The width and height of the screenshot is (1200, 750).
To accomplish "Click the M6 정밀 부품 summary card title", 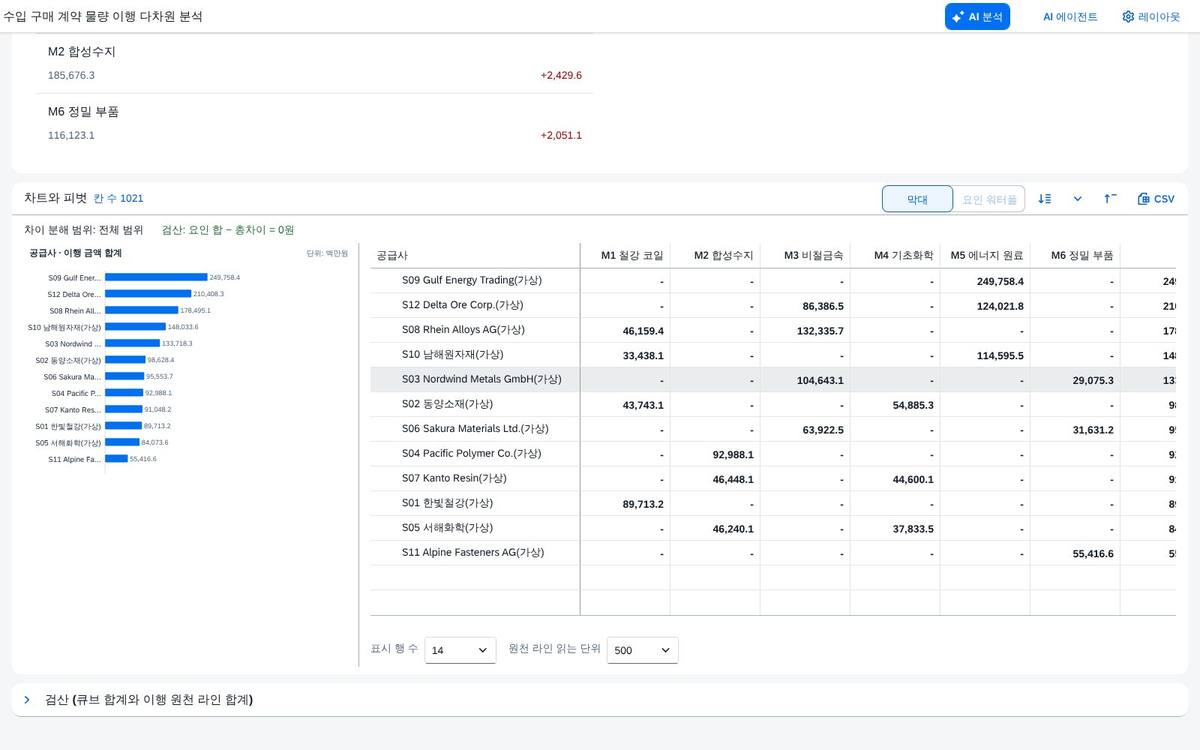I will click(84, 111).
